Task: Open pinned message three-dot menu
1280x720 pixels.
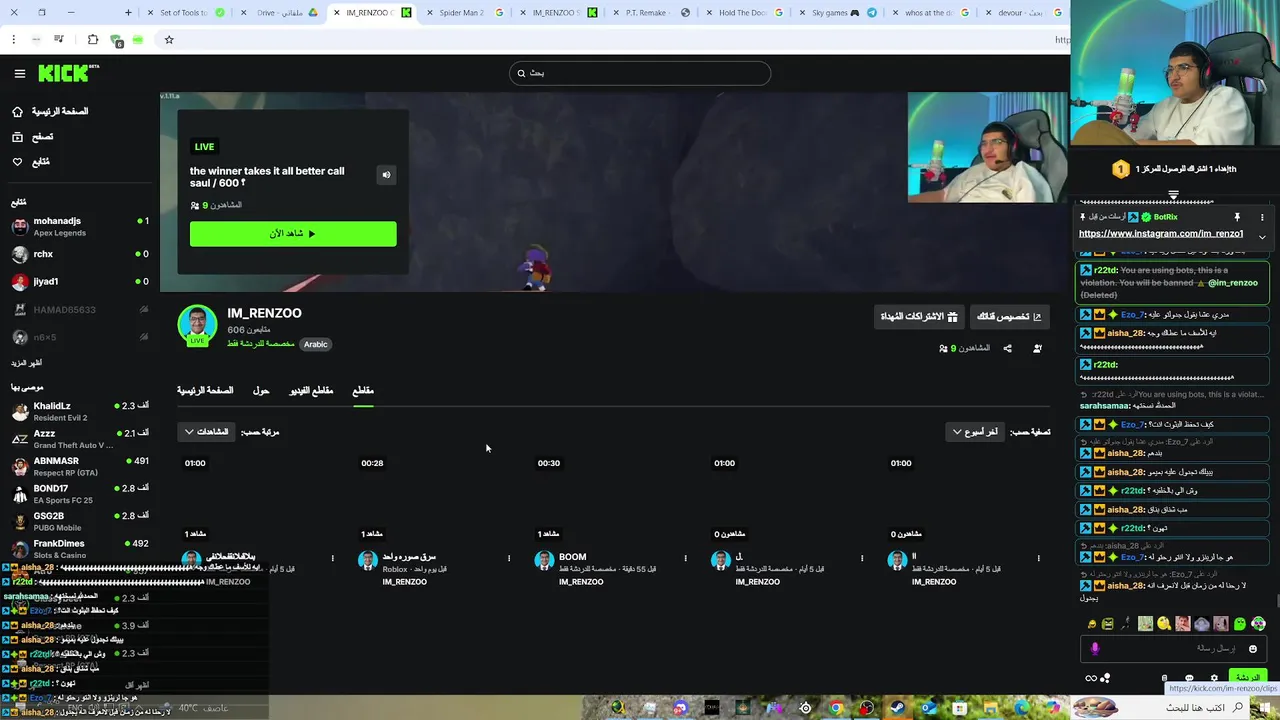Action: (x=1262, y=217)
